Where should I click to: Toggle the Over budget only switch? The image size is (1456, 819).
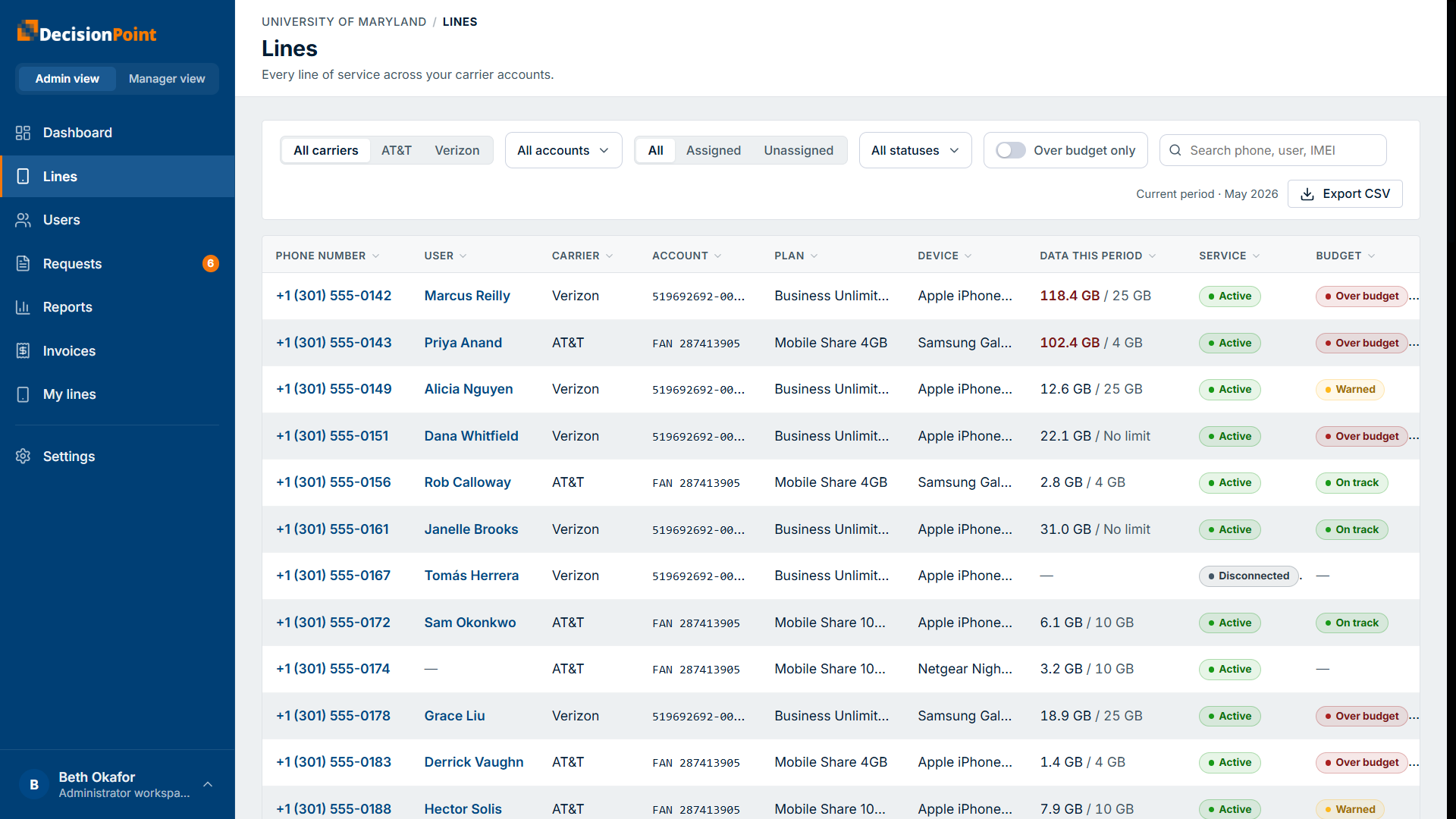[x=1010, y=150]
